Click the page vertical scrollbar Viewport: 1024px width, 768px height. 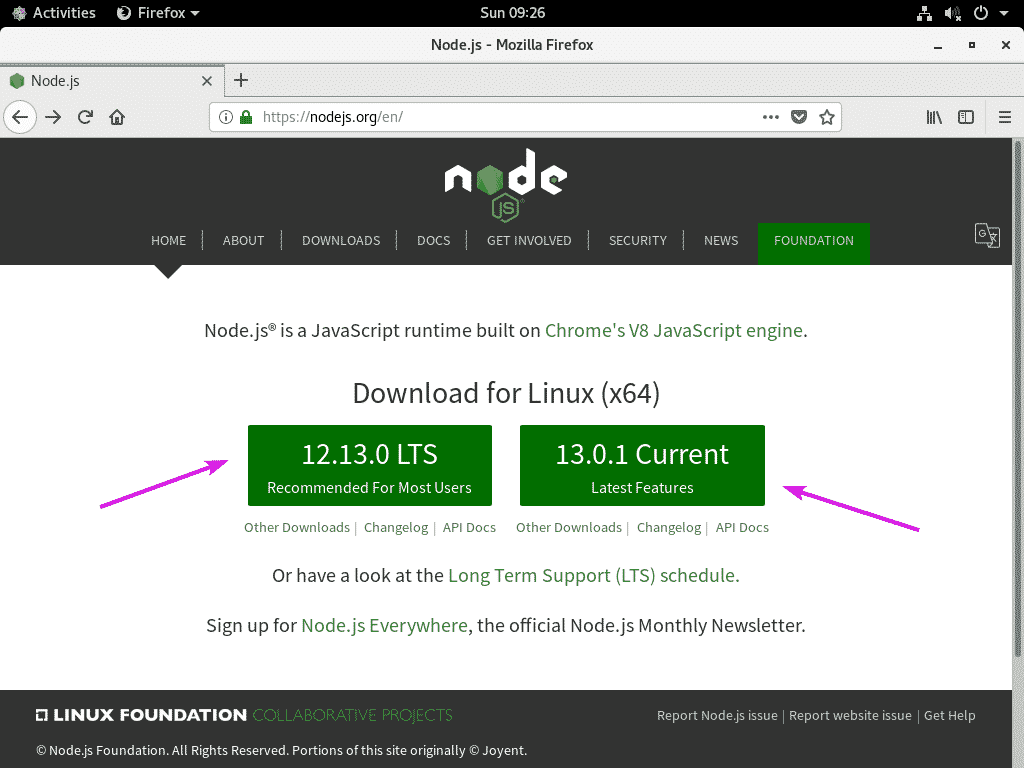tap(1017, 400)
